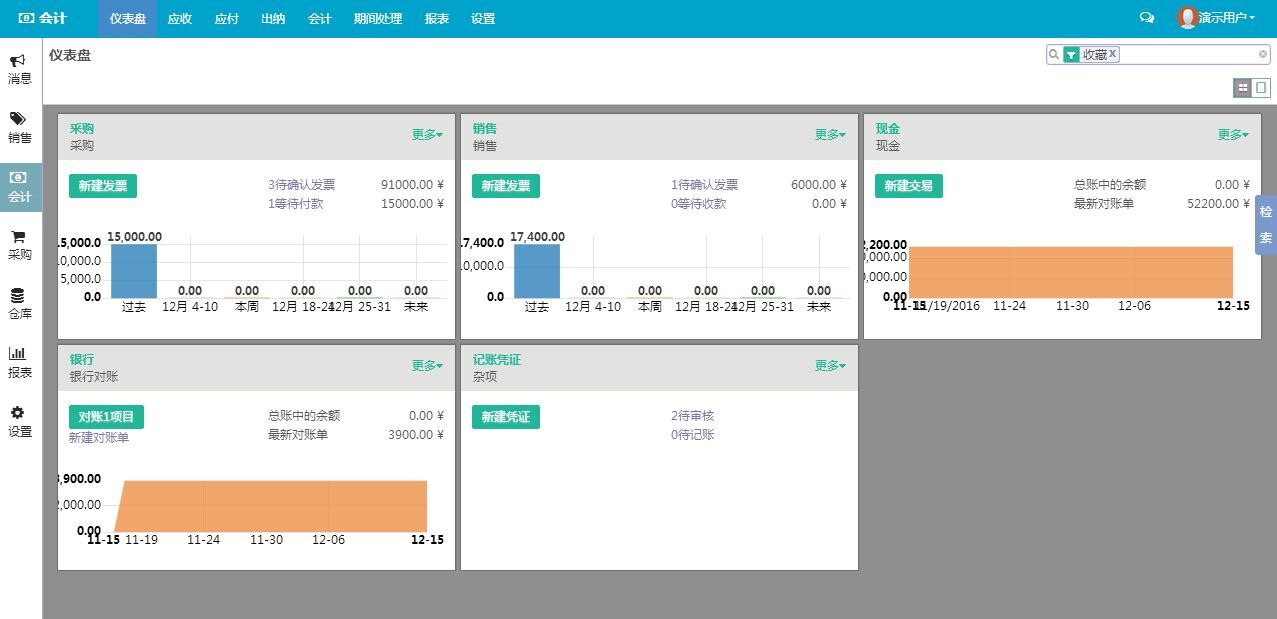
Task: Open the 销售 tag icon in sidebar
Action: [x=18, y=120]
